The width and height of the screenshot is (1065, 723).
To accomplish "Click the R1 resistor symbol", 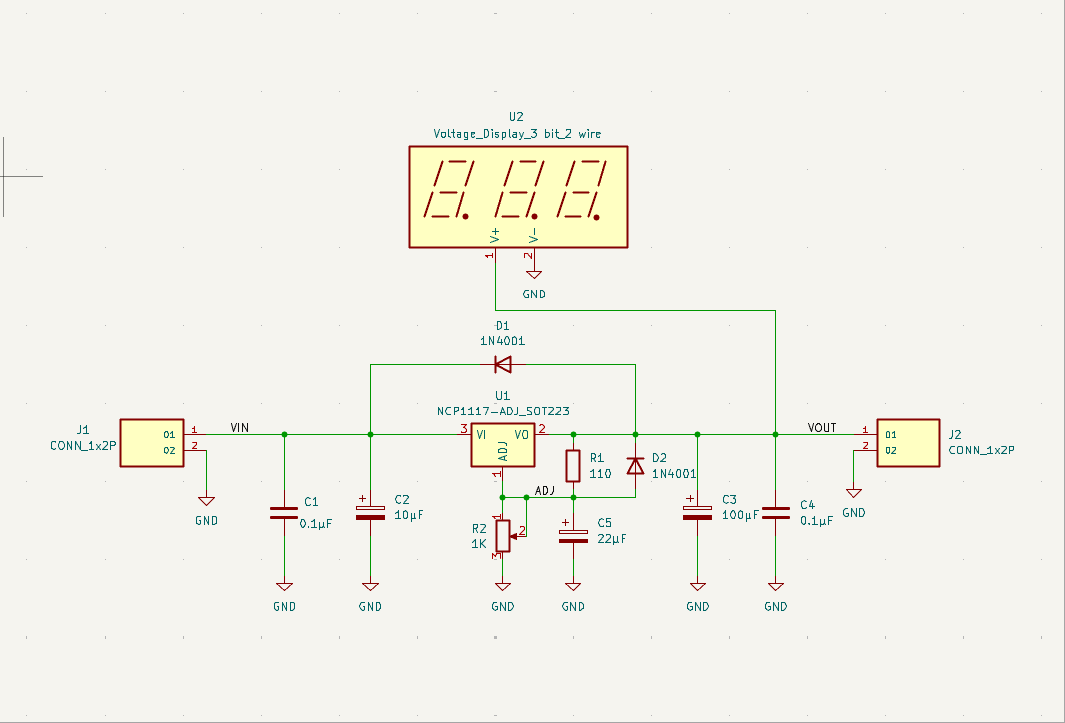I will [573, 466].
